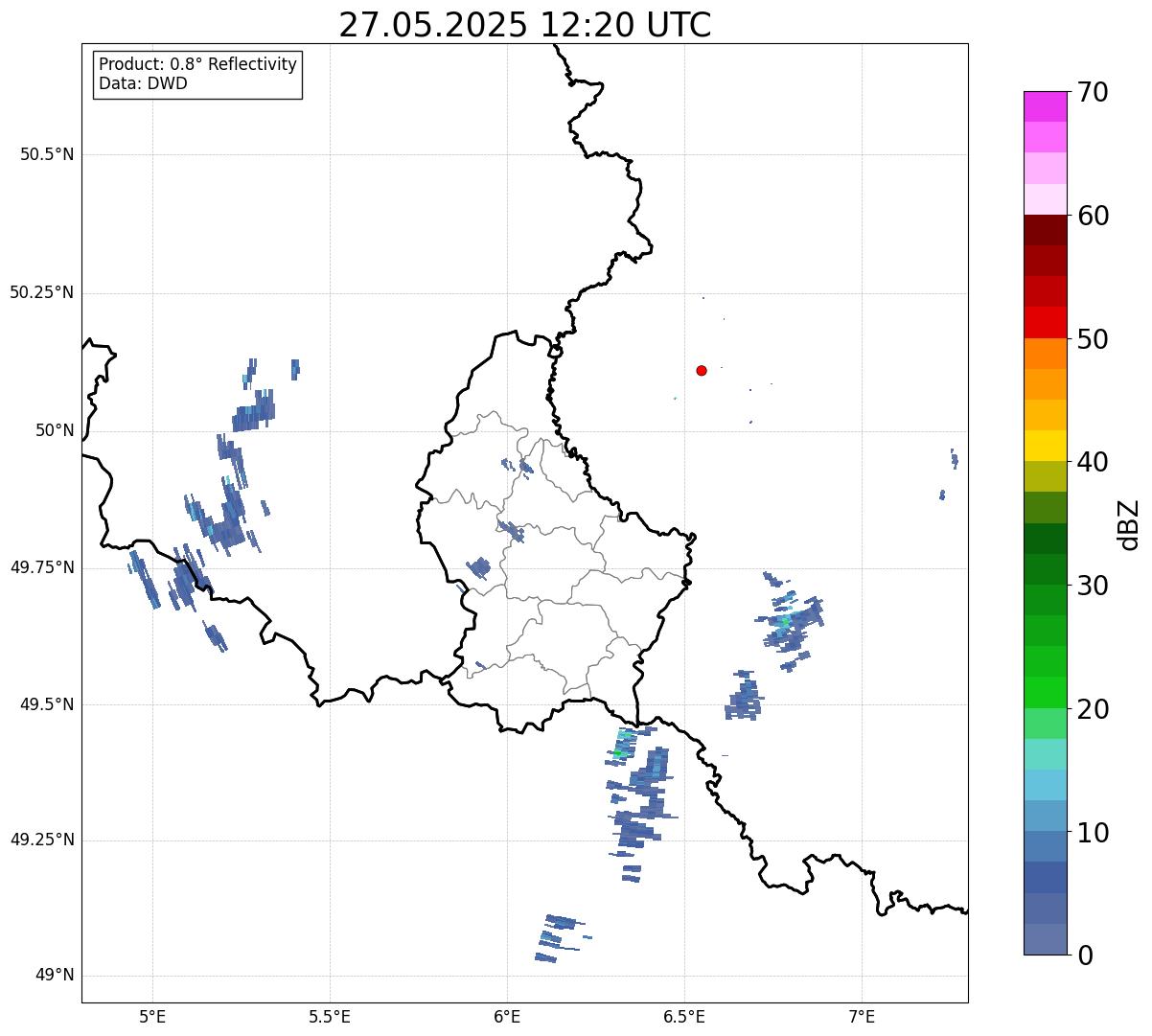The width and height of the screenshot is (1152, 1036).
Task: Click the 'dBZ' colorbar axis label
Action: coord(1129,524)
